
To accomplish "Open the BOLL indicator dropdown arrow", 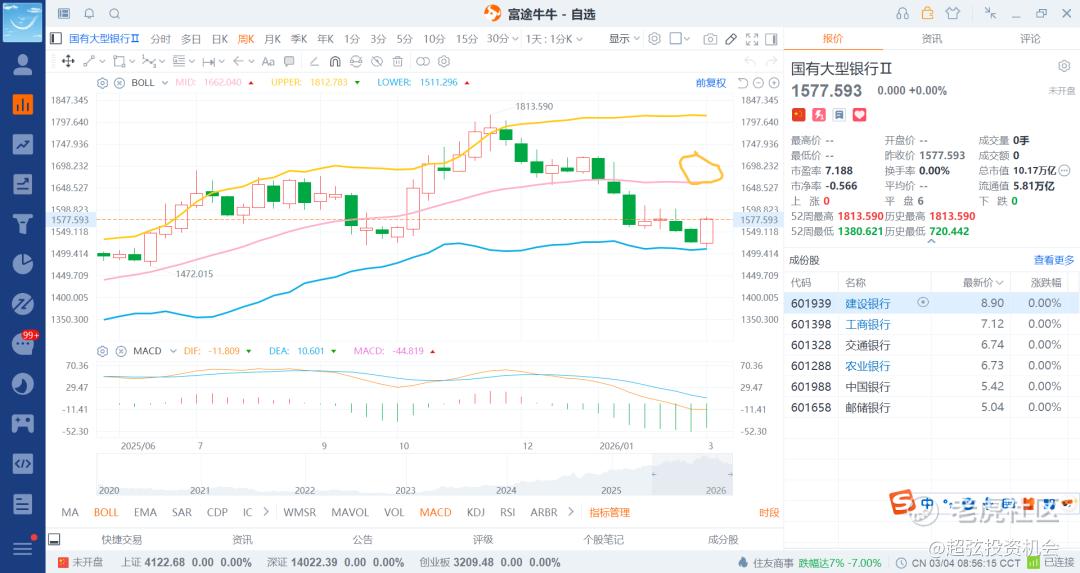I will [x=164, y=82].
